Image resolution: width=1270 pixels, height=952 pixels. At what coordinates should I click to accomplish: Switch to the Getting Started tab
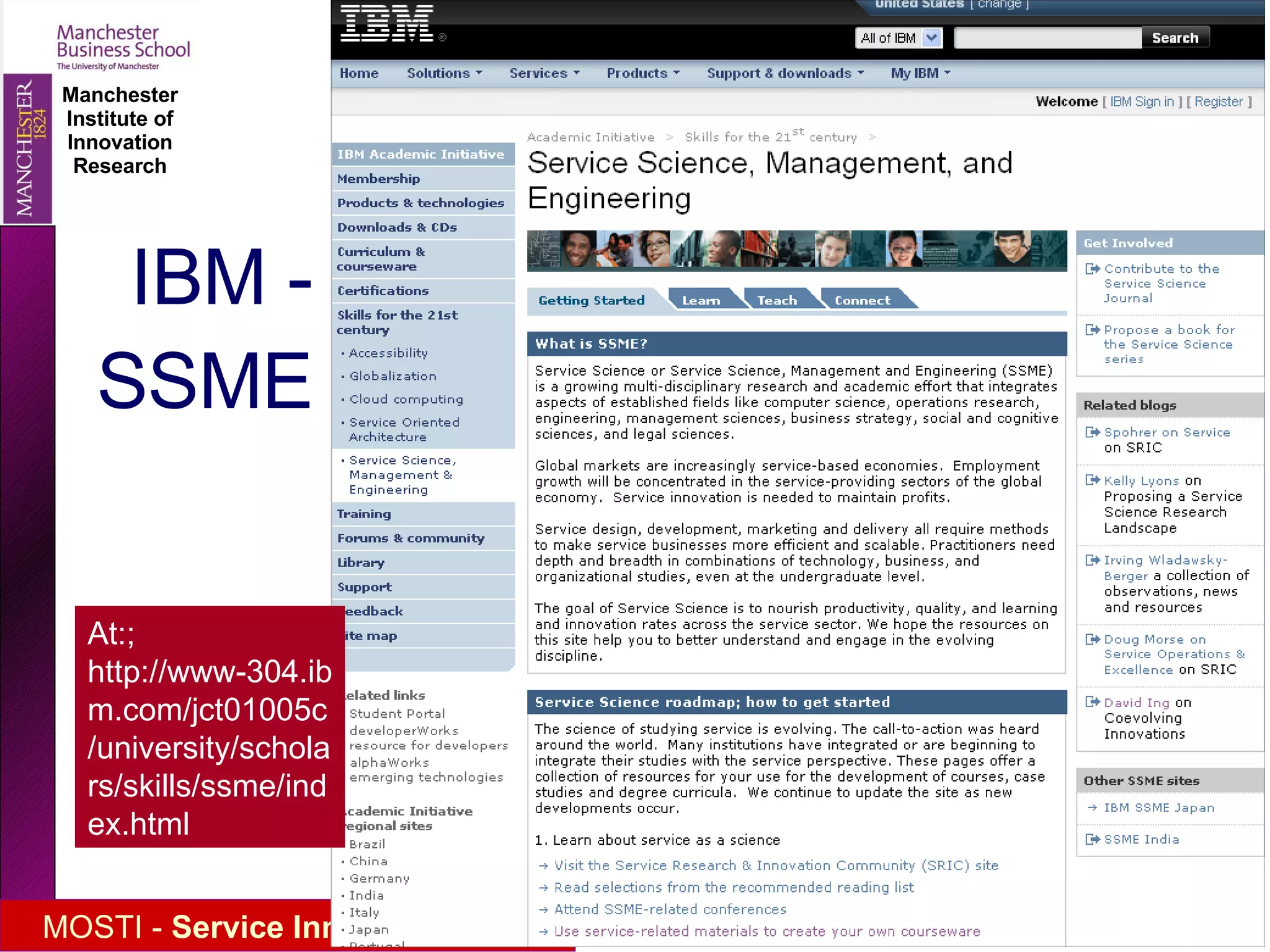coord(592,301)
